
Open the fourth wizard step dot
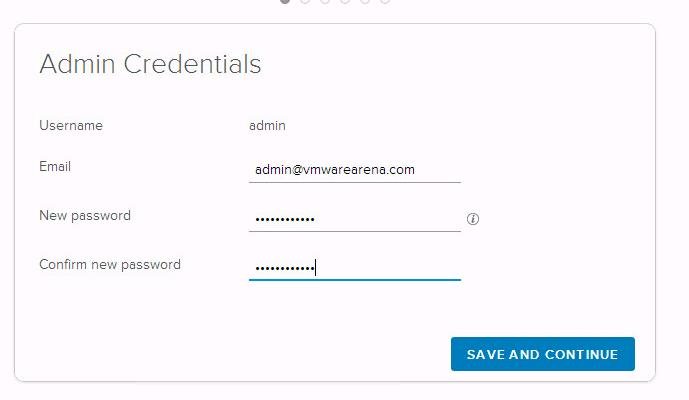345,1
